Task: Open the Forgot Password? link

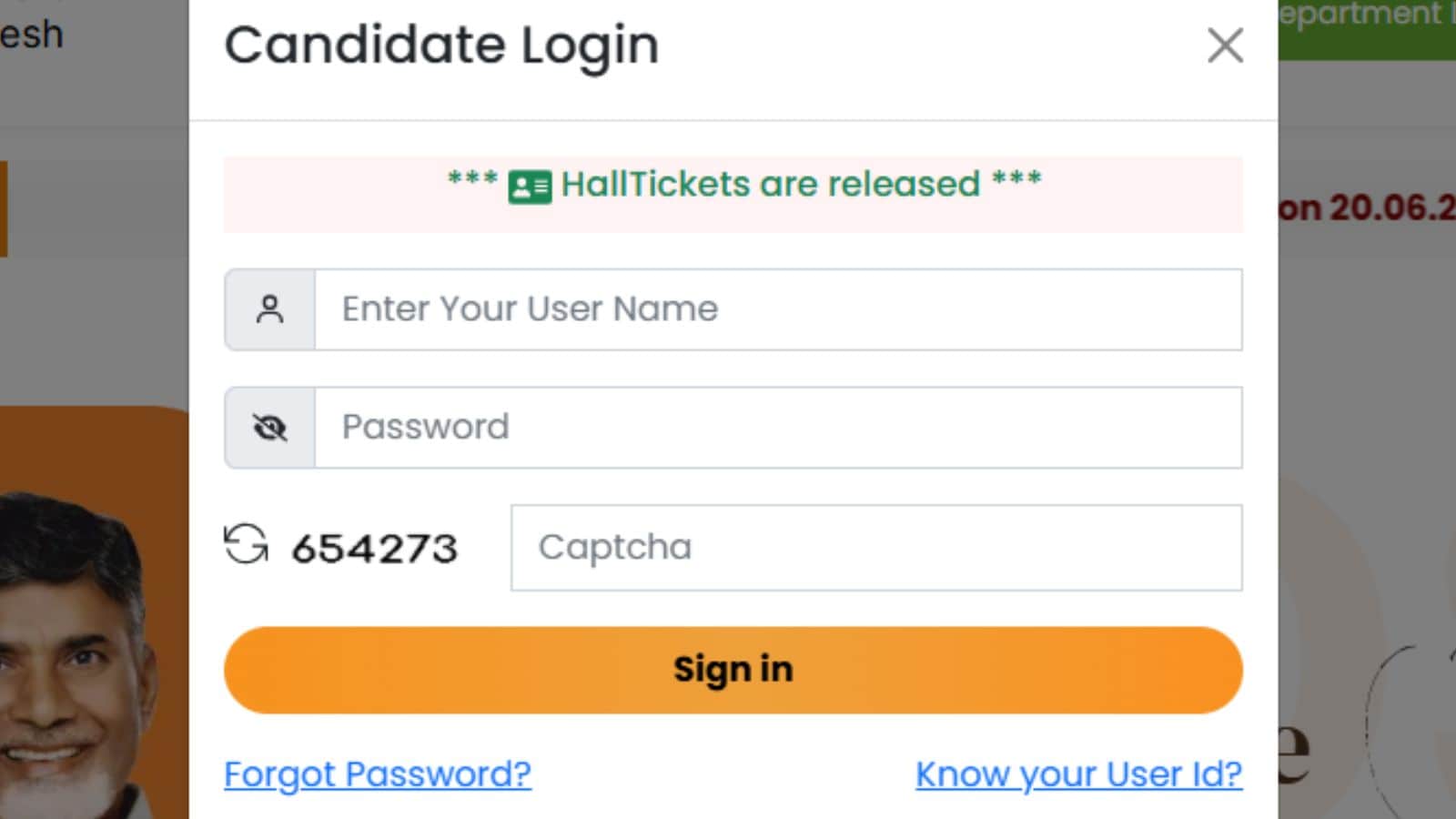Action: point(378,774)
